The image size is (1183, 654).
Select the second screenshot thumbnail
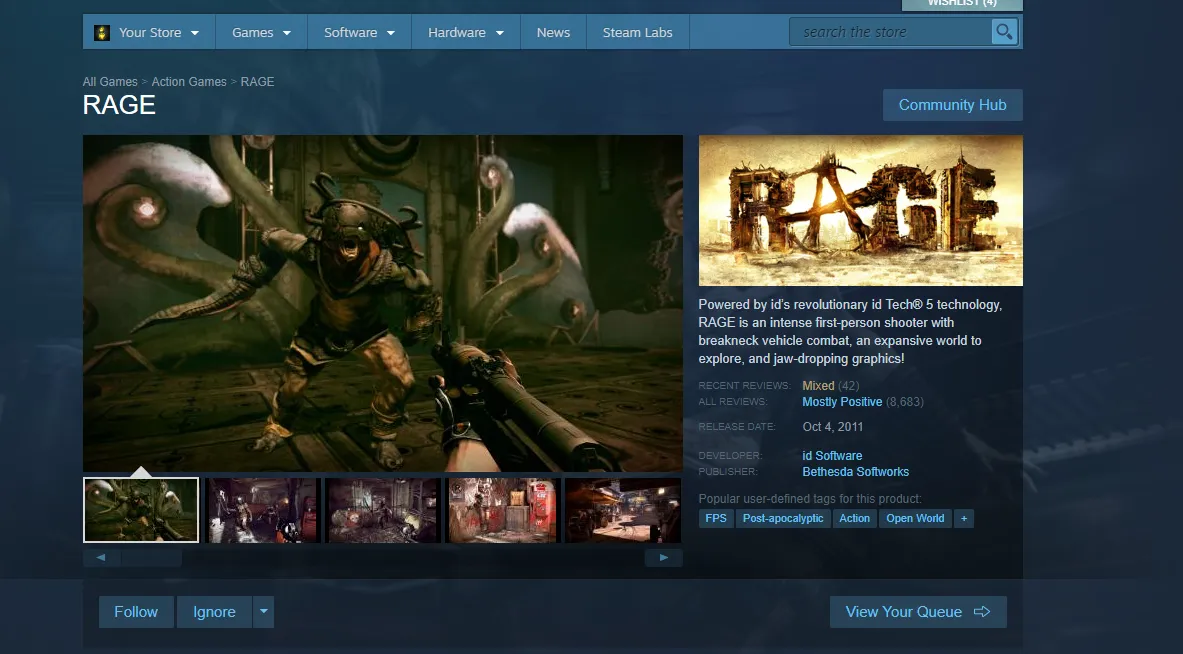tap(262, 510)
